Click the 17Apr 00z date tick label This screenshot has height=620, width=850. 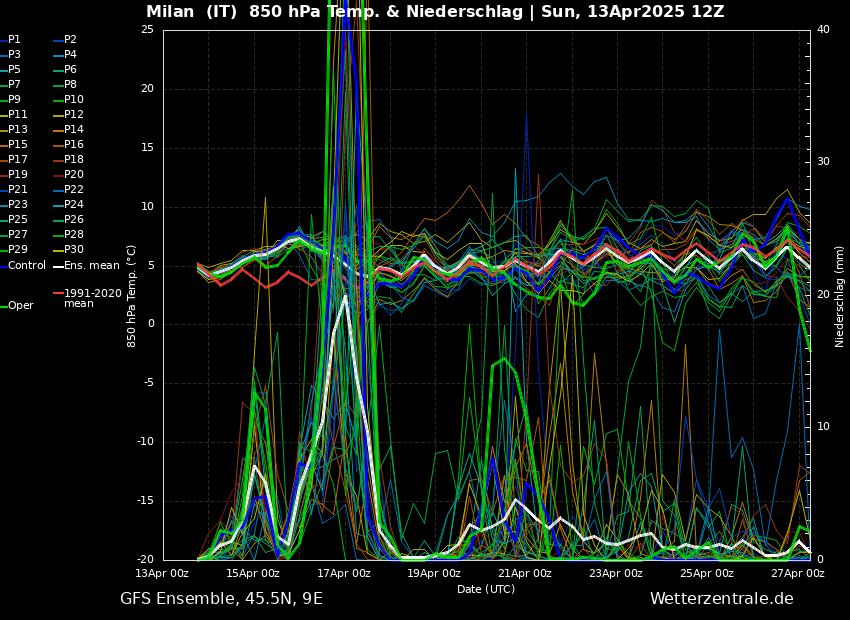click(x=343, y=574)
